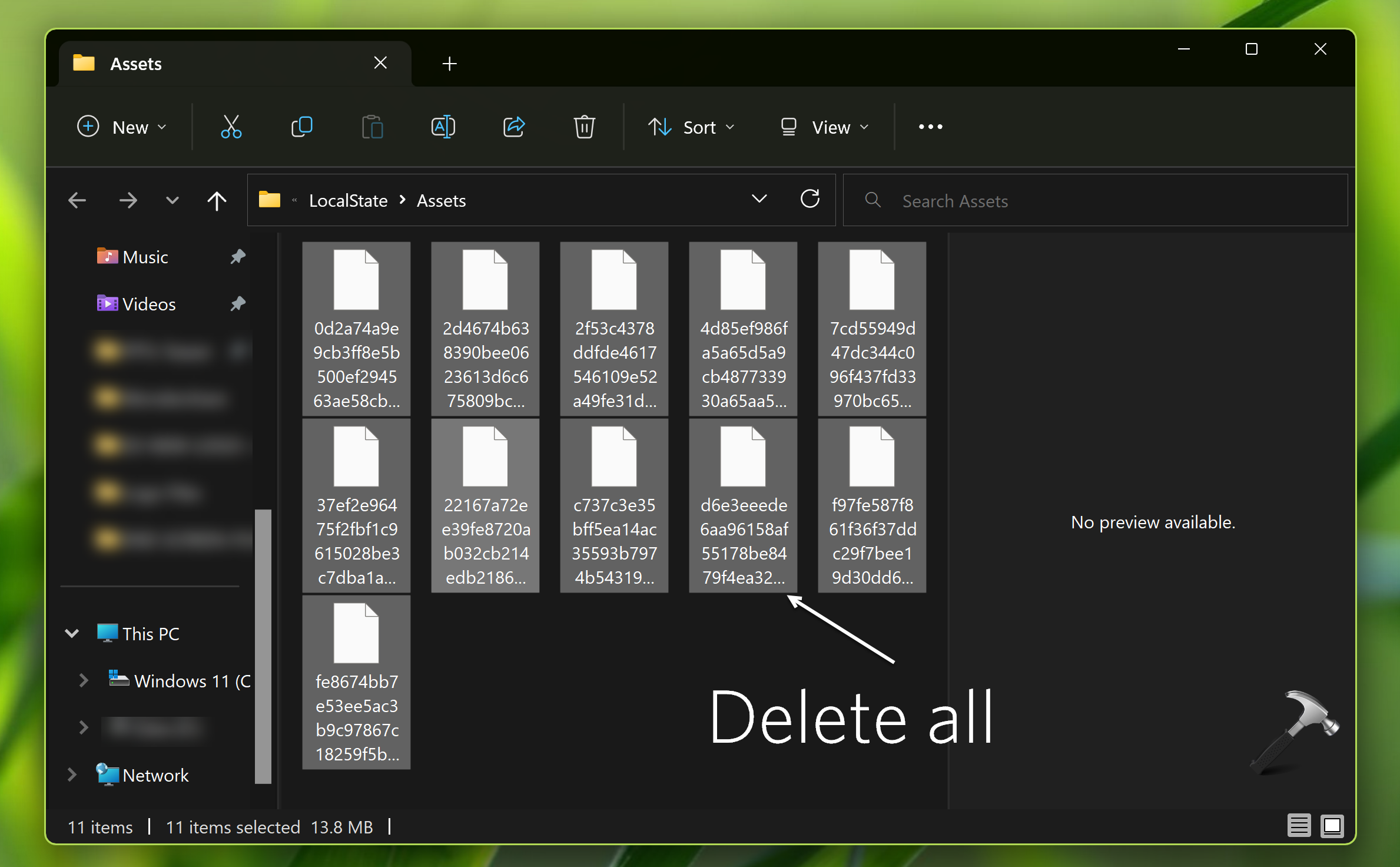
Task: Click the Share icon
Action: [513, 127]
